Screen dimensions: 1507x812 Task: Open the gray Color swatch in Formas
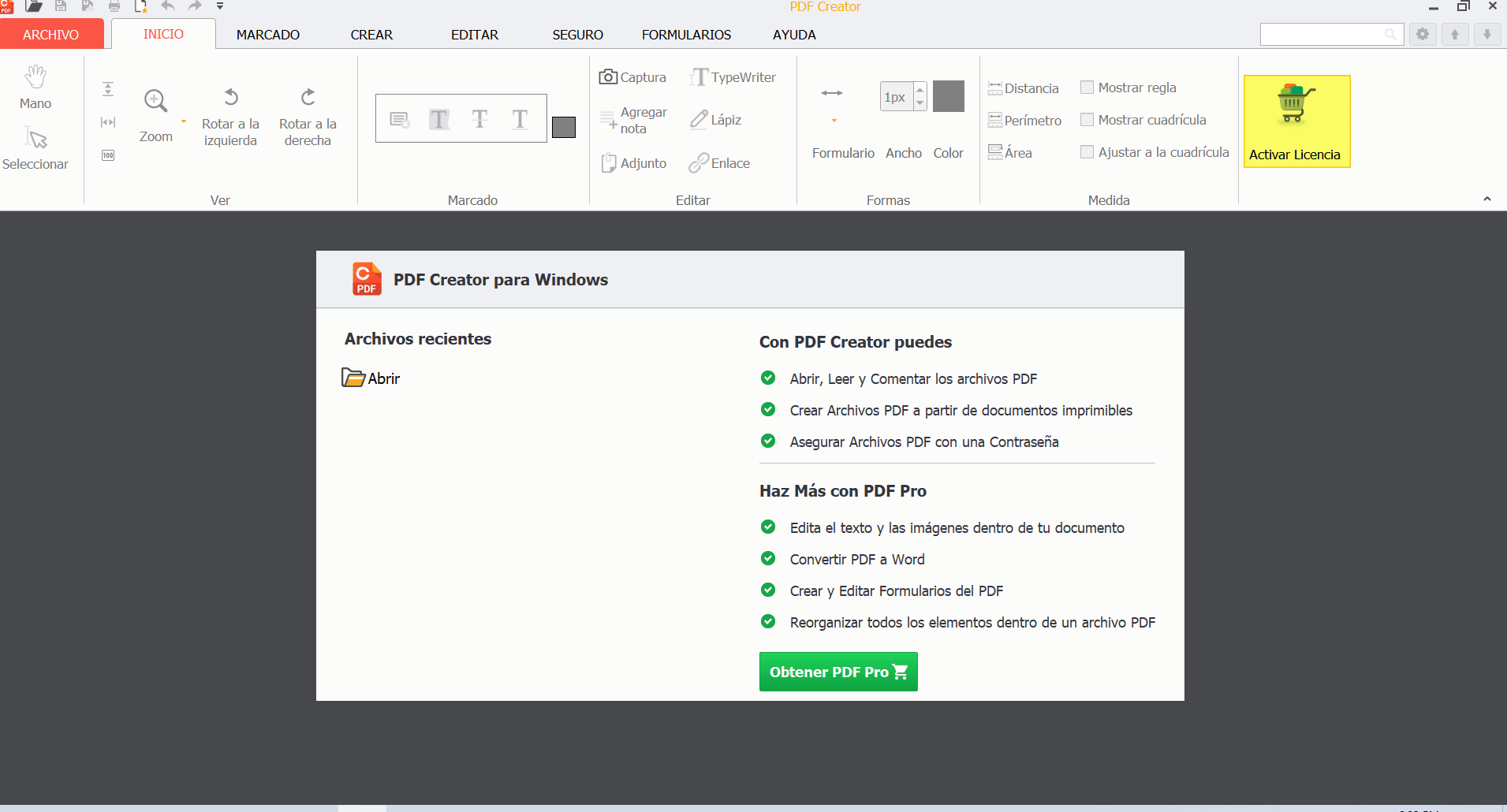coord(948,96)
